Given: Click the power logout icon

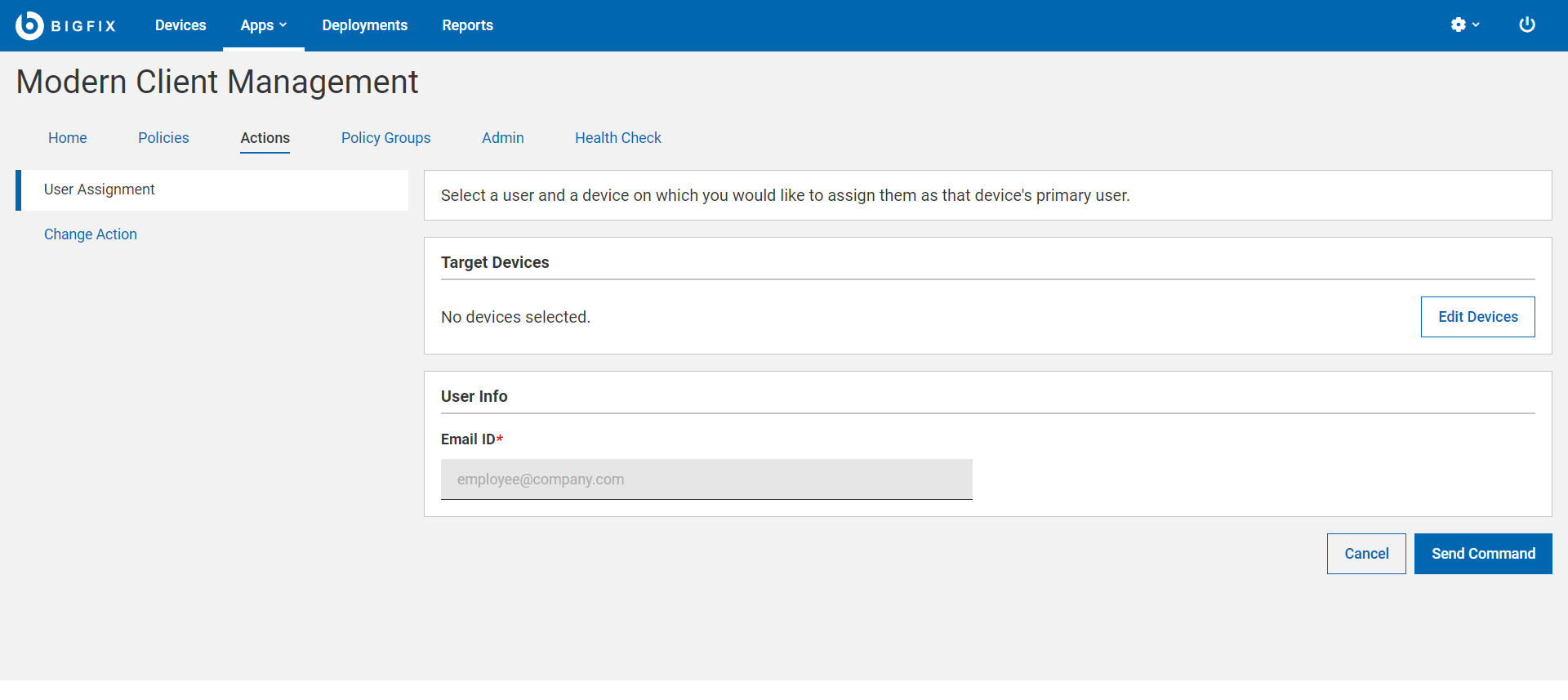Looking at the screenshot, I should 1526,25.
